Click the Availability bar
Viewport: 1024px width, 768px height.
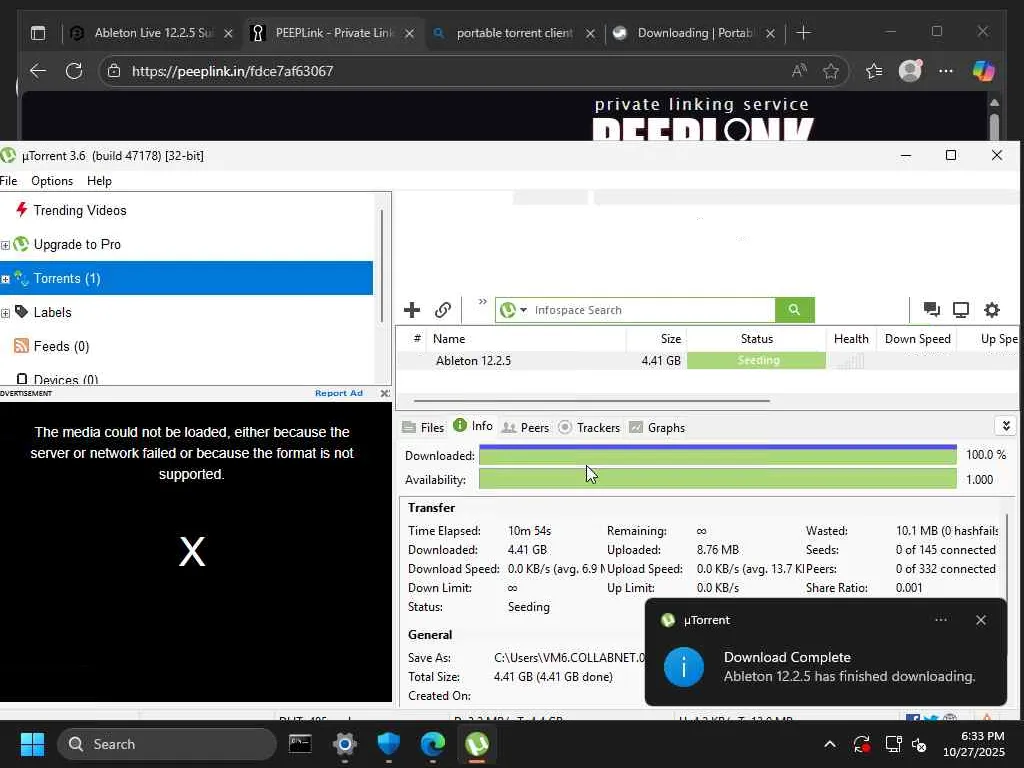point(718,479)
